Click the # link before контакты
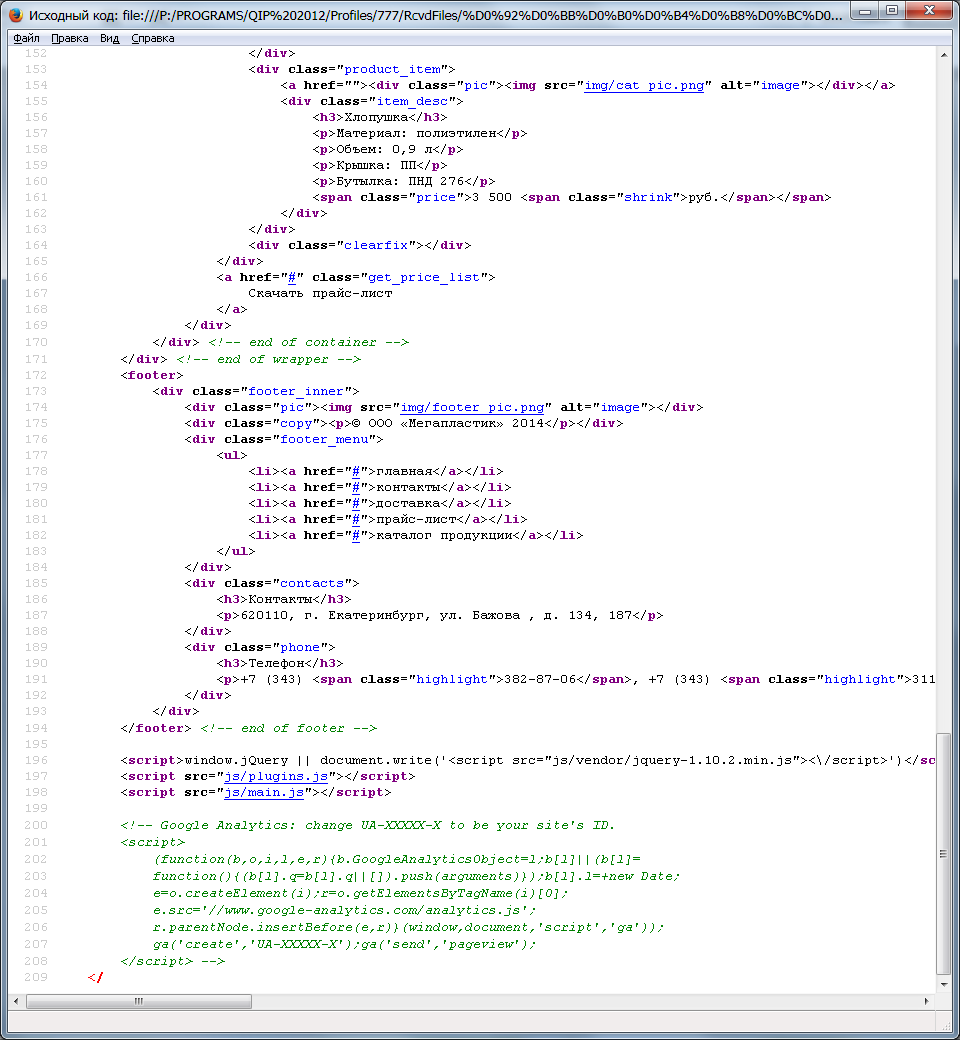This screenshot has width=960, height=1040. click(356, 488)
